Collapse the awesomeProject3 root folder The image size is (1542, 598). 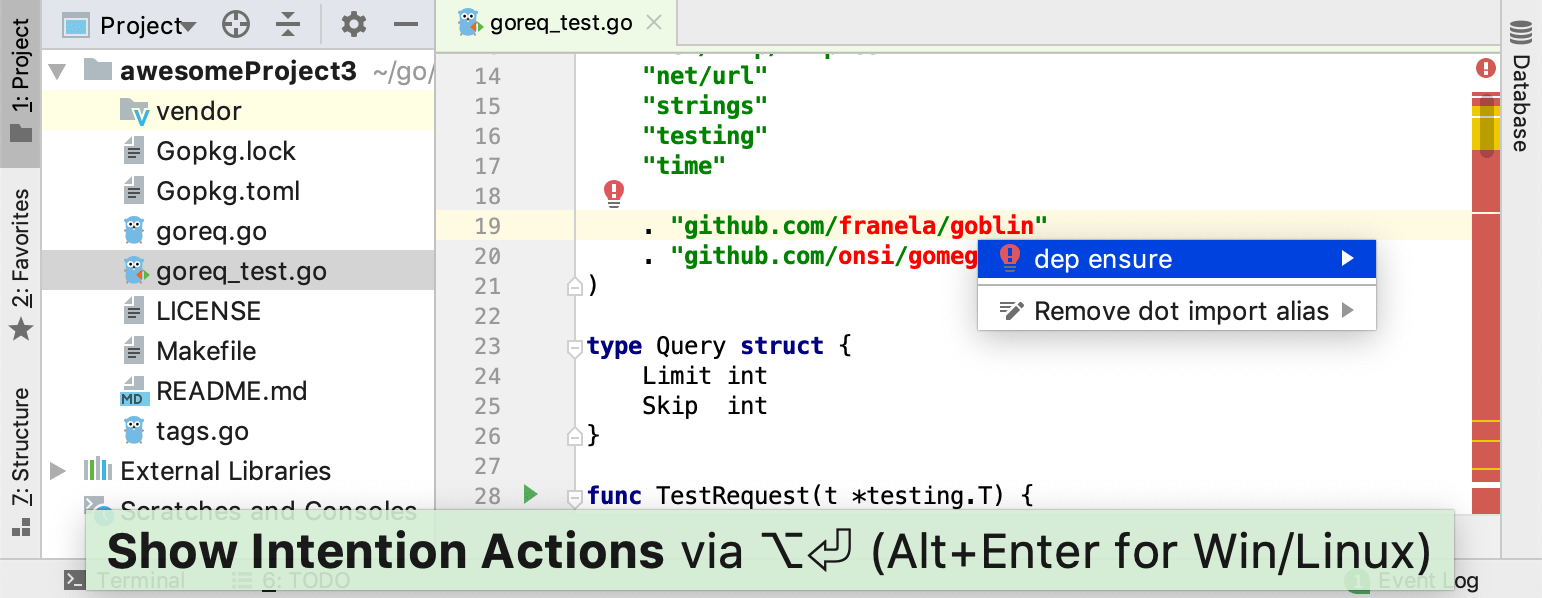57,72
